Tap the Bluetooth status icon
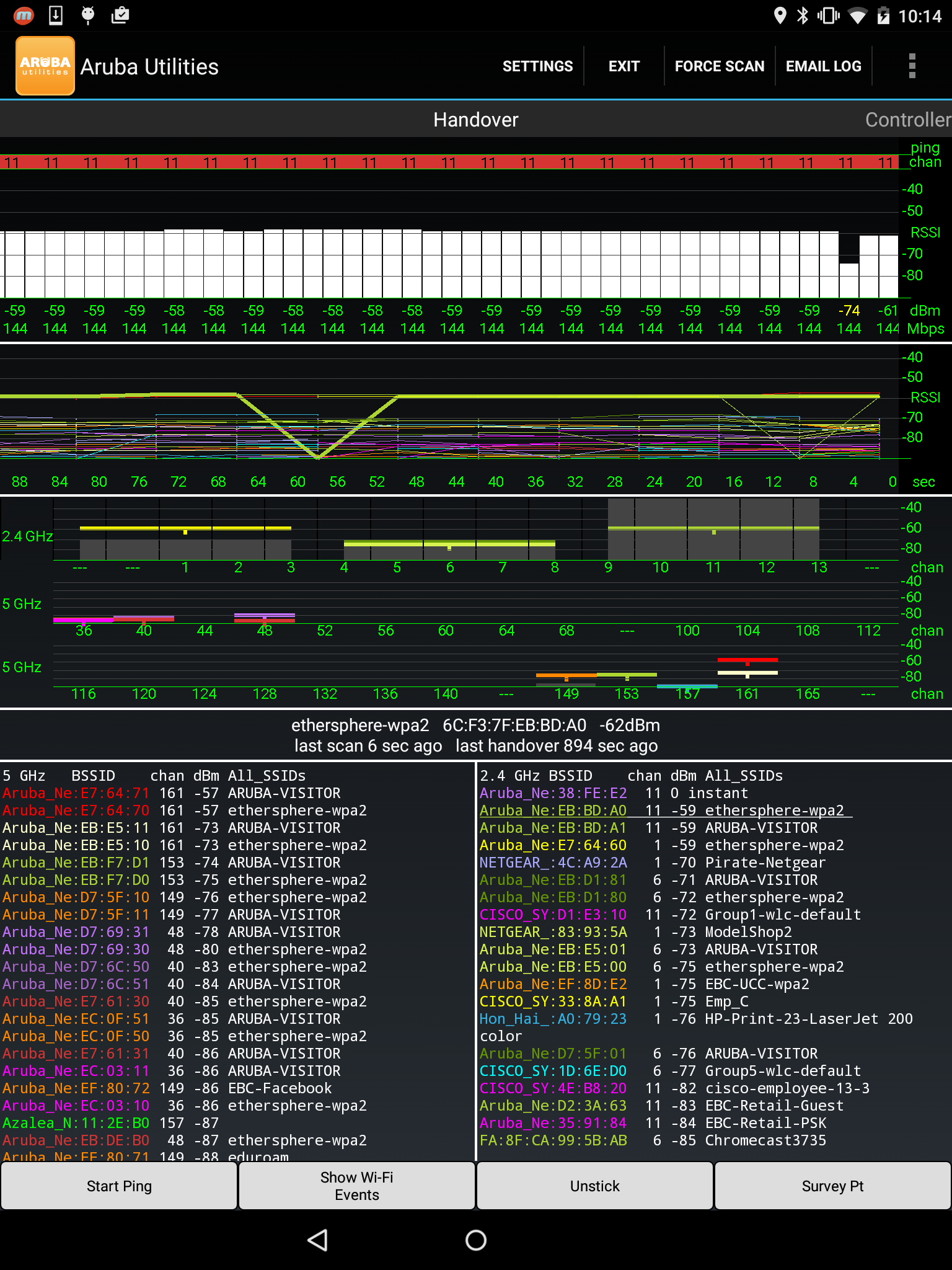Screen dimensions: 952x1270 click(x=803, y=16)
